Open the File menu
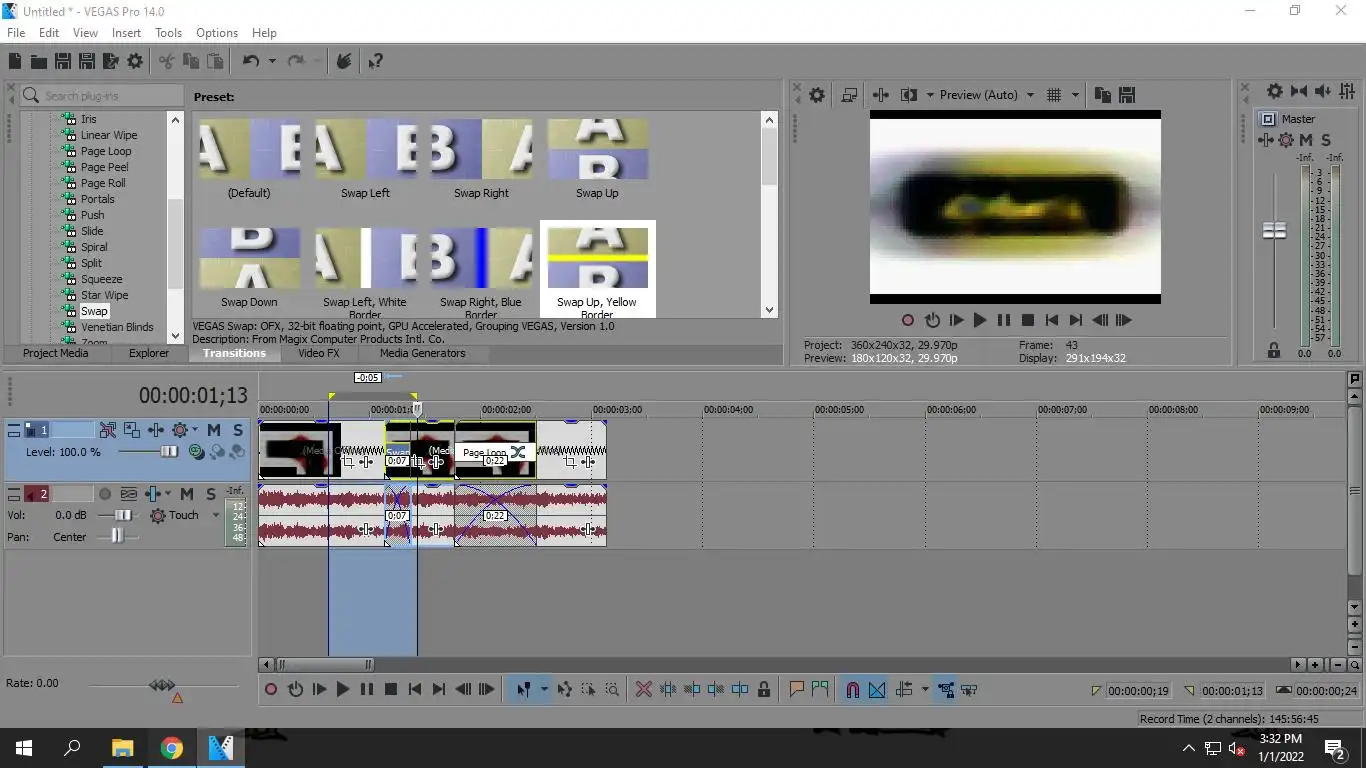The width and height of the screenshot is (1366, 768). [x=16, y=33]
